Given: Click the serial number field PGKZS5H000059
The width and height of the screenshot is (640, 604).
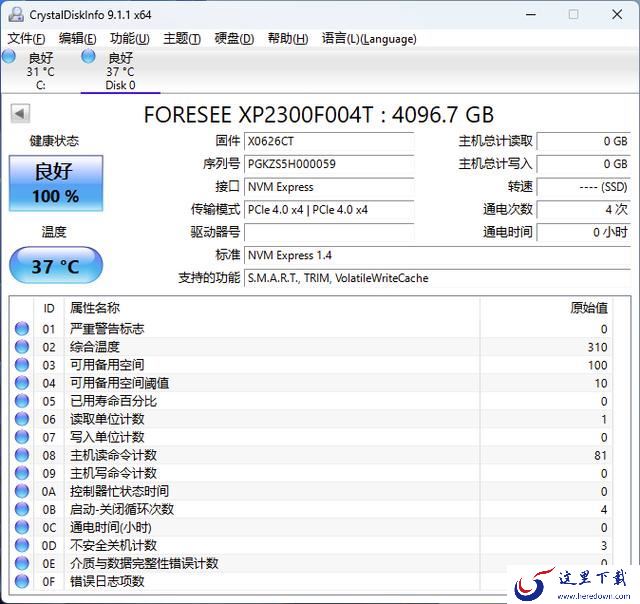Looking at the screenshot, I should click(329, 164).
